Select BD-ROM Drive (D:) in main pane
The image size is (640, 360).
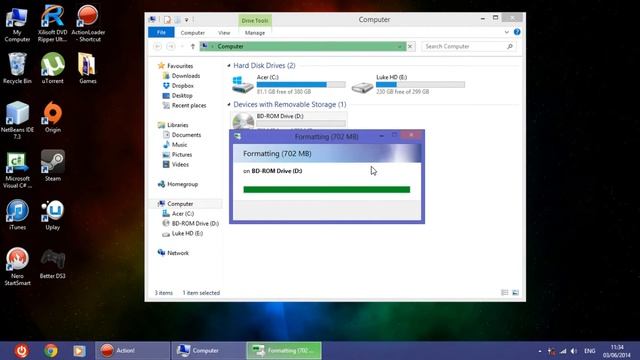pyautogui.click(x=289, y=121)
